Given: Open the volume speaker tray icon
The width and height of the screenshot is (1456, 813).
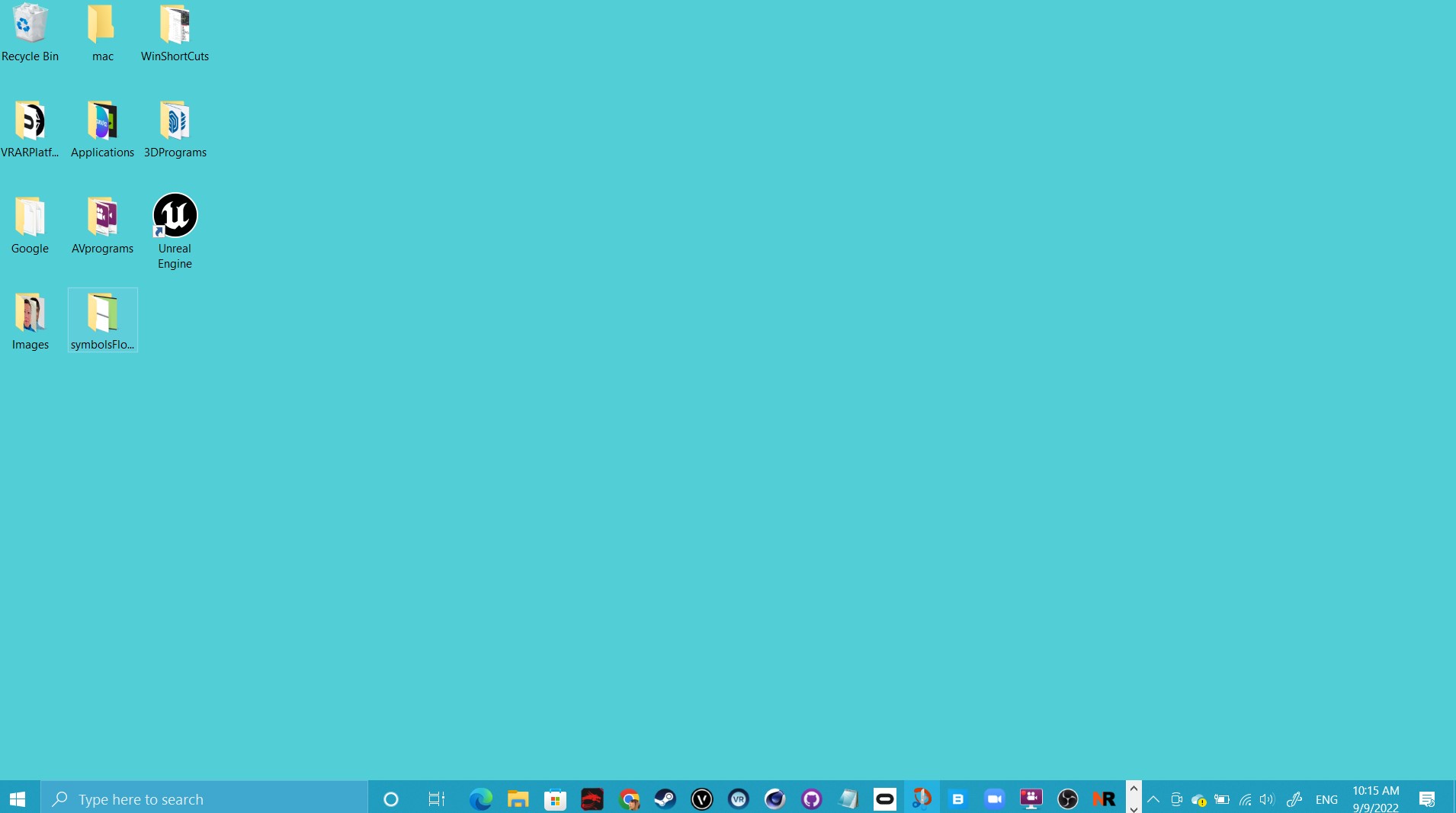Looking at the screenshot, I should coord(1267,799).
